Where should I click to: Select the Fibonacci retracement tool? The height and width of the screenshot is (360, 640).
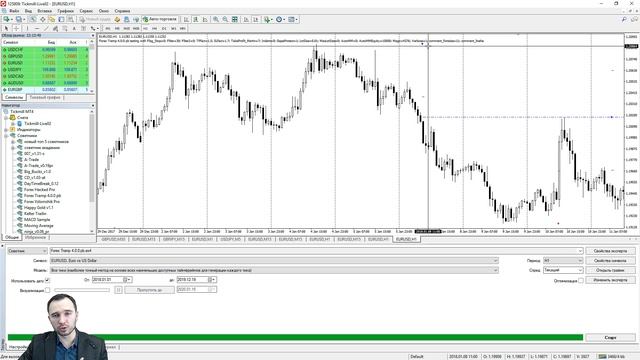tap(64, 28)
